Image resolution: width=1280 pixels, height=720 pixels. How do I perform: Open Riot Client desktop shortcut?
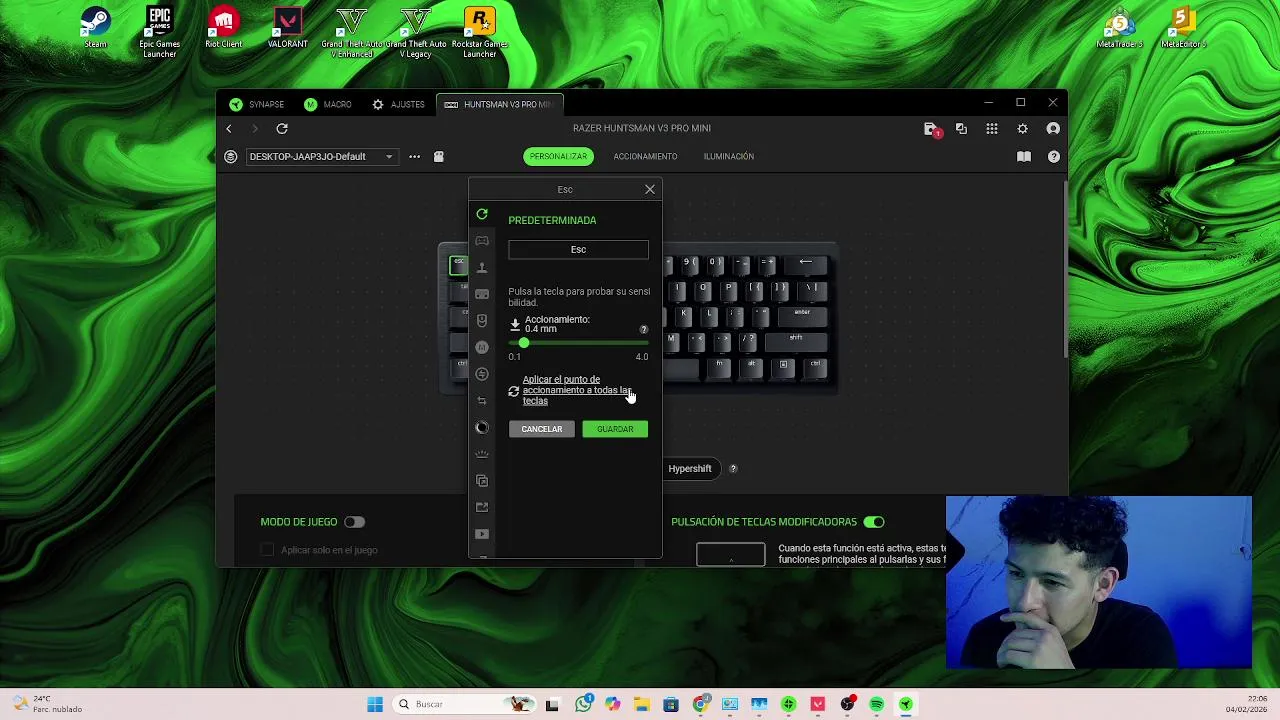(224, 28)
